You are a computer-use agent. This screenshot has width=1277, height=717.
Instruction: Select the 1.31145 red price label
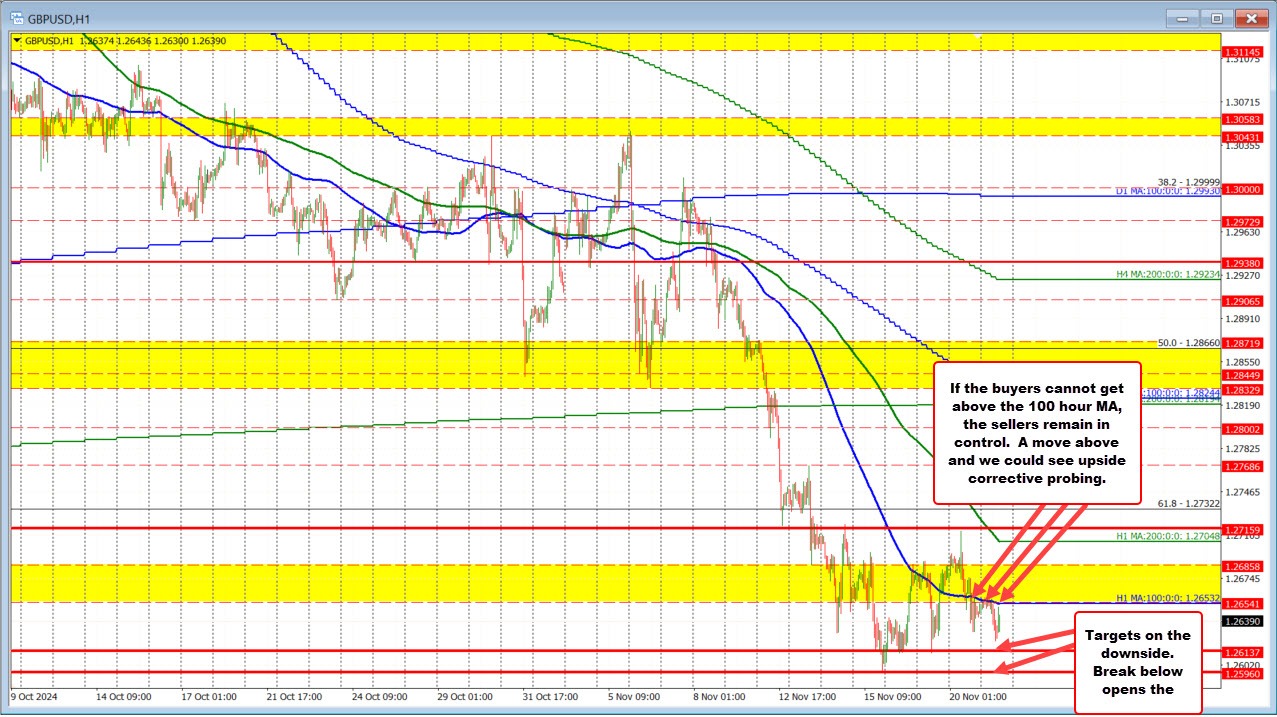click(x=1244, y=50)
